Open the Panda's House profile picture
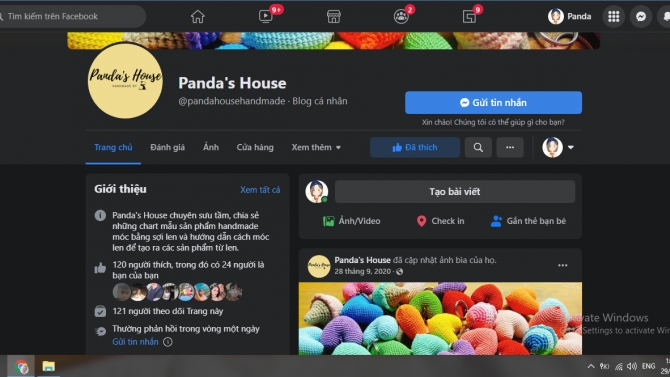This screenshot has width=670, height=377. 125,80
